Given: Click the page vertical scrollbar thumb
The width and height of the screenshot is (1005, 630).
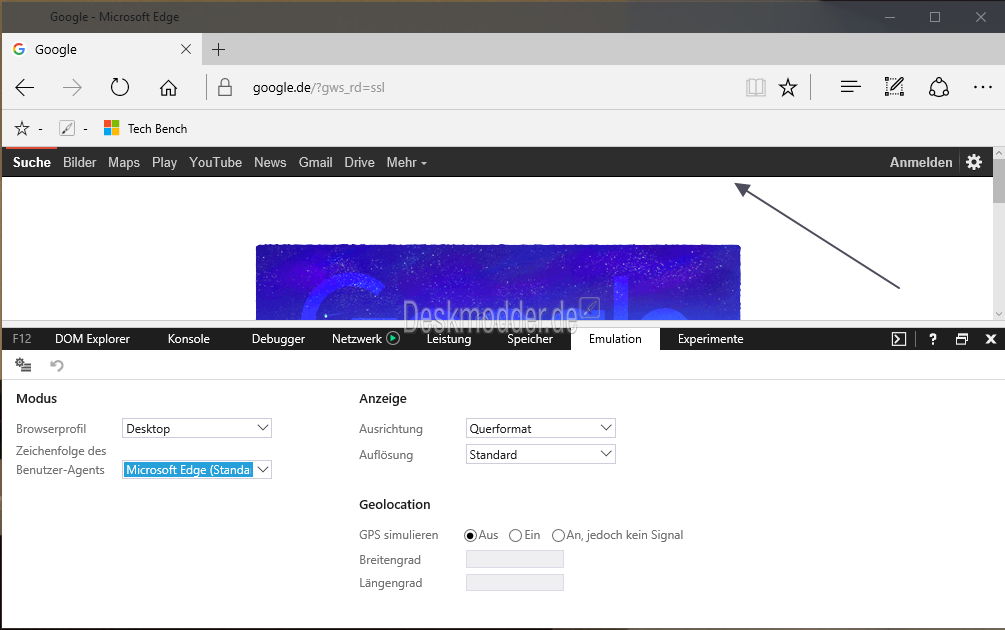Looking at the screenshot, I should (999, 181).
